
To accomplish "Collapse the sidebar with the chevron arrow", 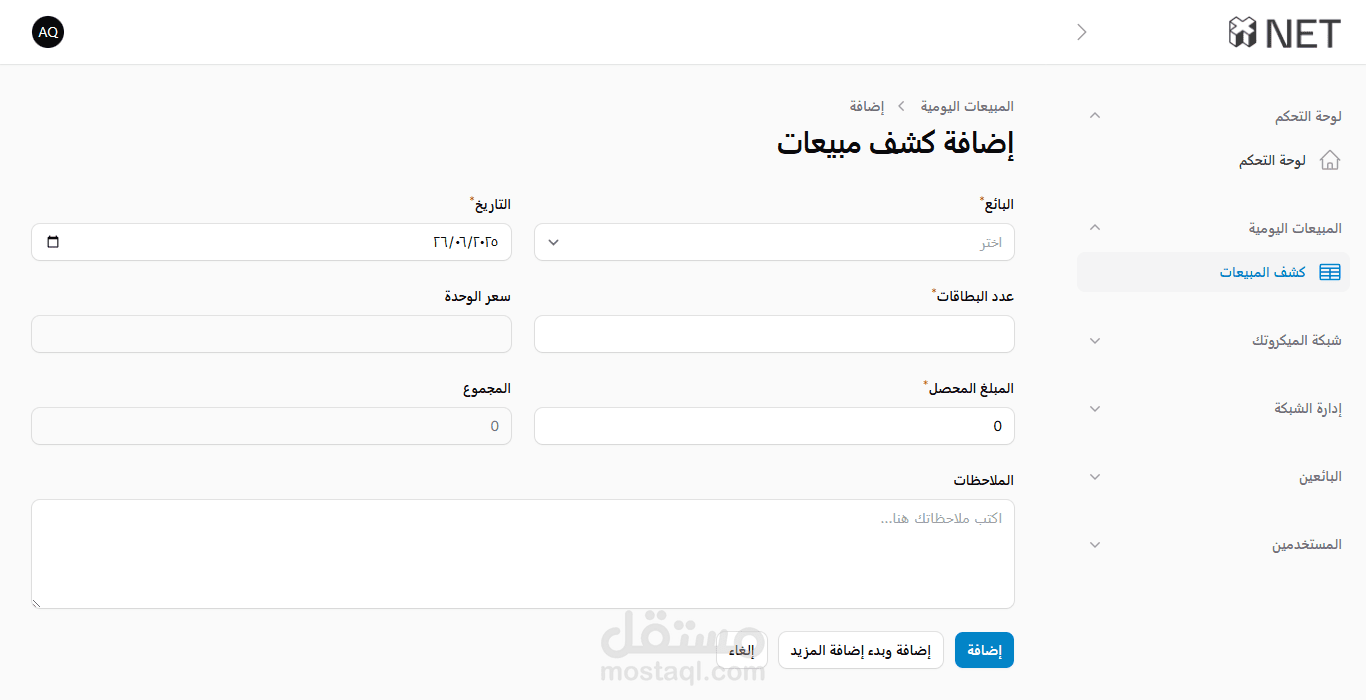I will pyautogui.click(x=1081, y=32).
